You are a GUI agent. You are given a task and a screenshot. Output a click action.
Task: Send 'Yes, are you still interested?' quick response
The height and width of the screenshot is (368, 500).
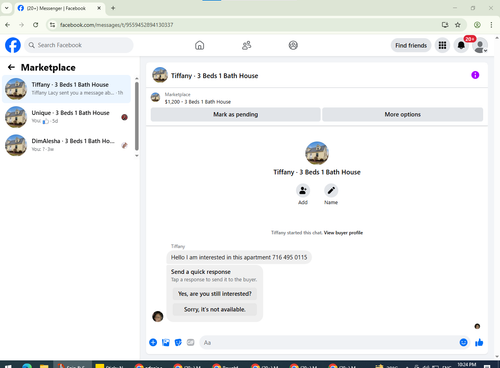click(x=215, y=294)
